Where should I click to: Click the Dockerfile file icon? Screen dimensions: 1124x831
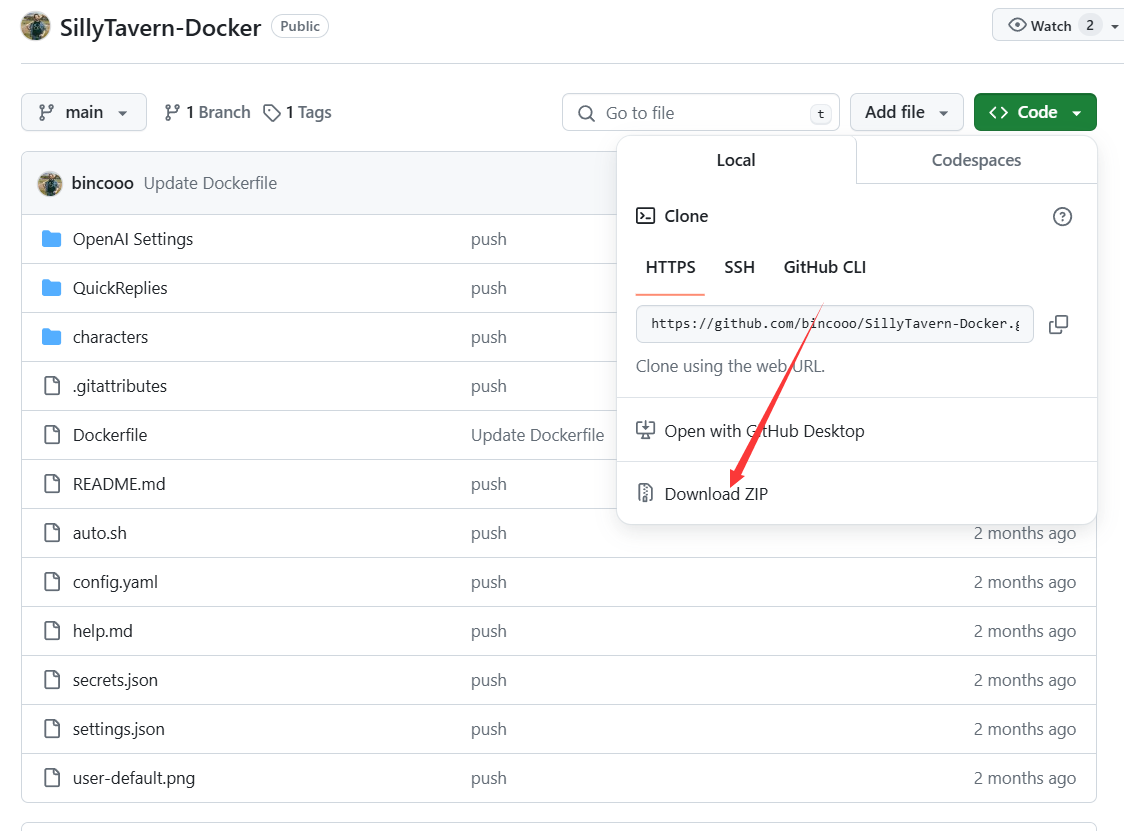pos(52,435)
